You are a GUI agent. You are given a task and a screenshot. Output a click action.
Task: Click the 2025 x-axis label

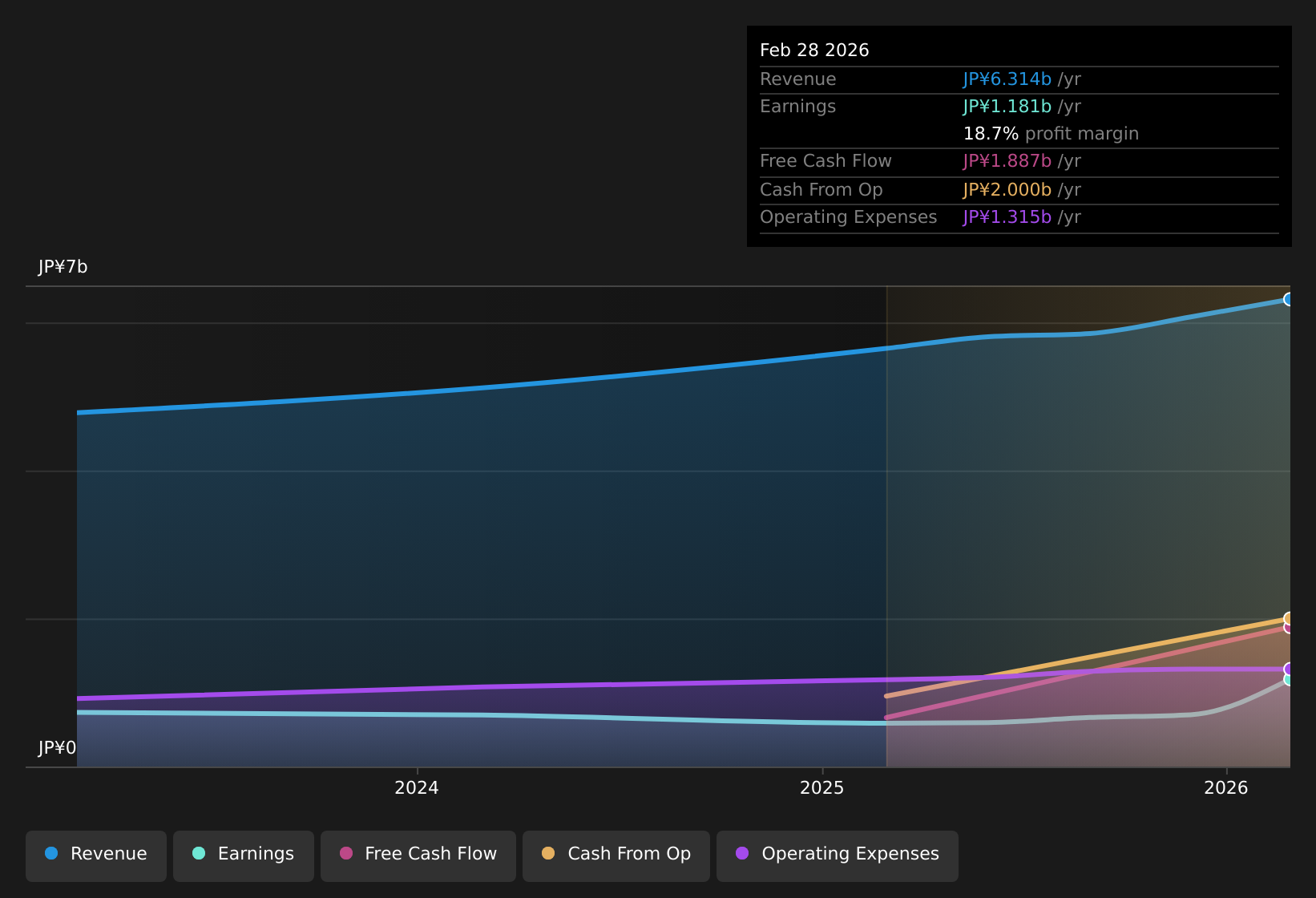(x=822, y=788)
